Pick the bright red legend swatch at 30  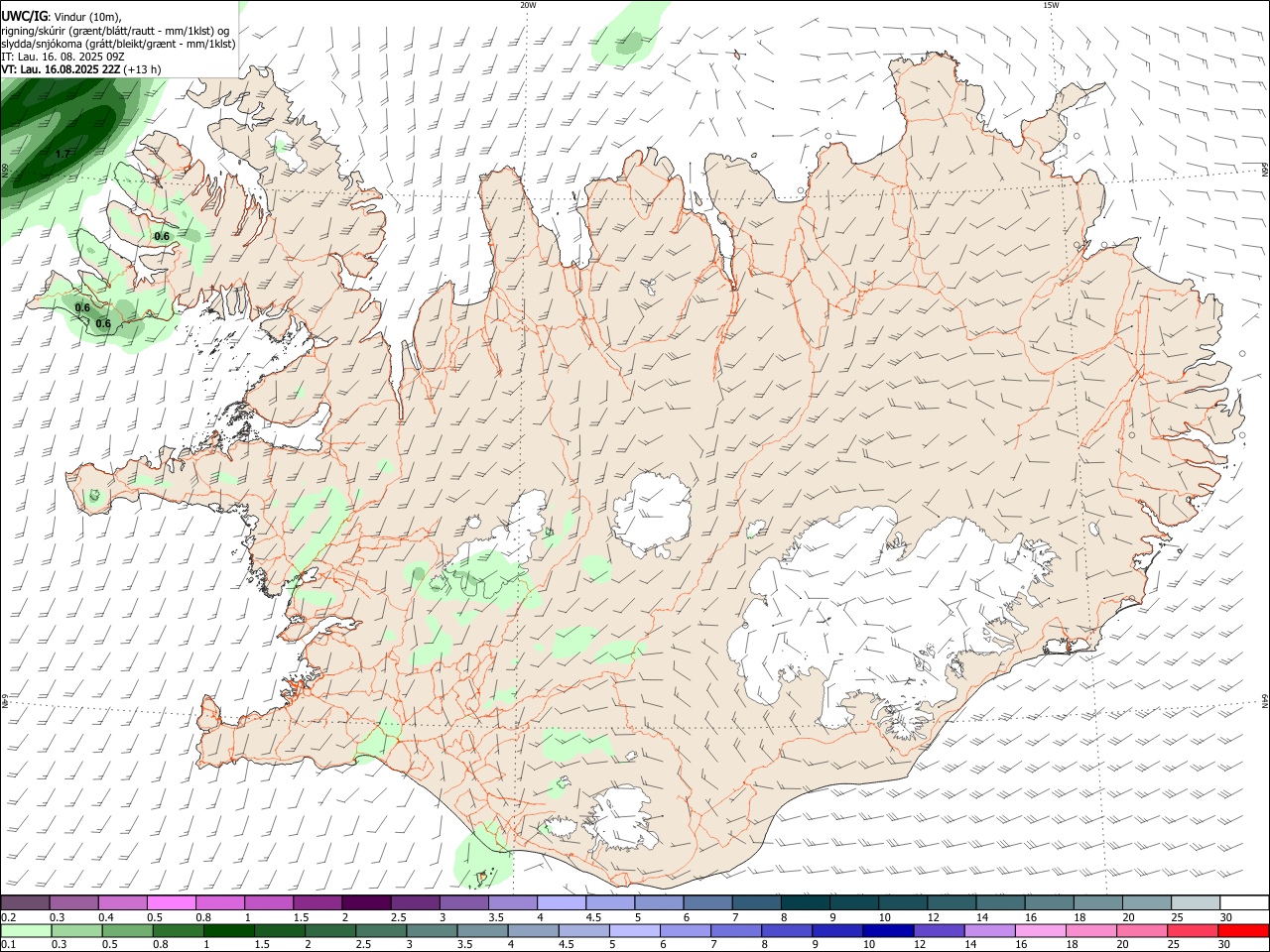point(1242,930)
